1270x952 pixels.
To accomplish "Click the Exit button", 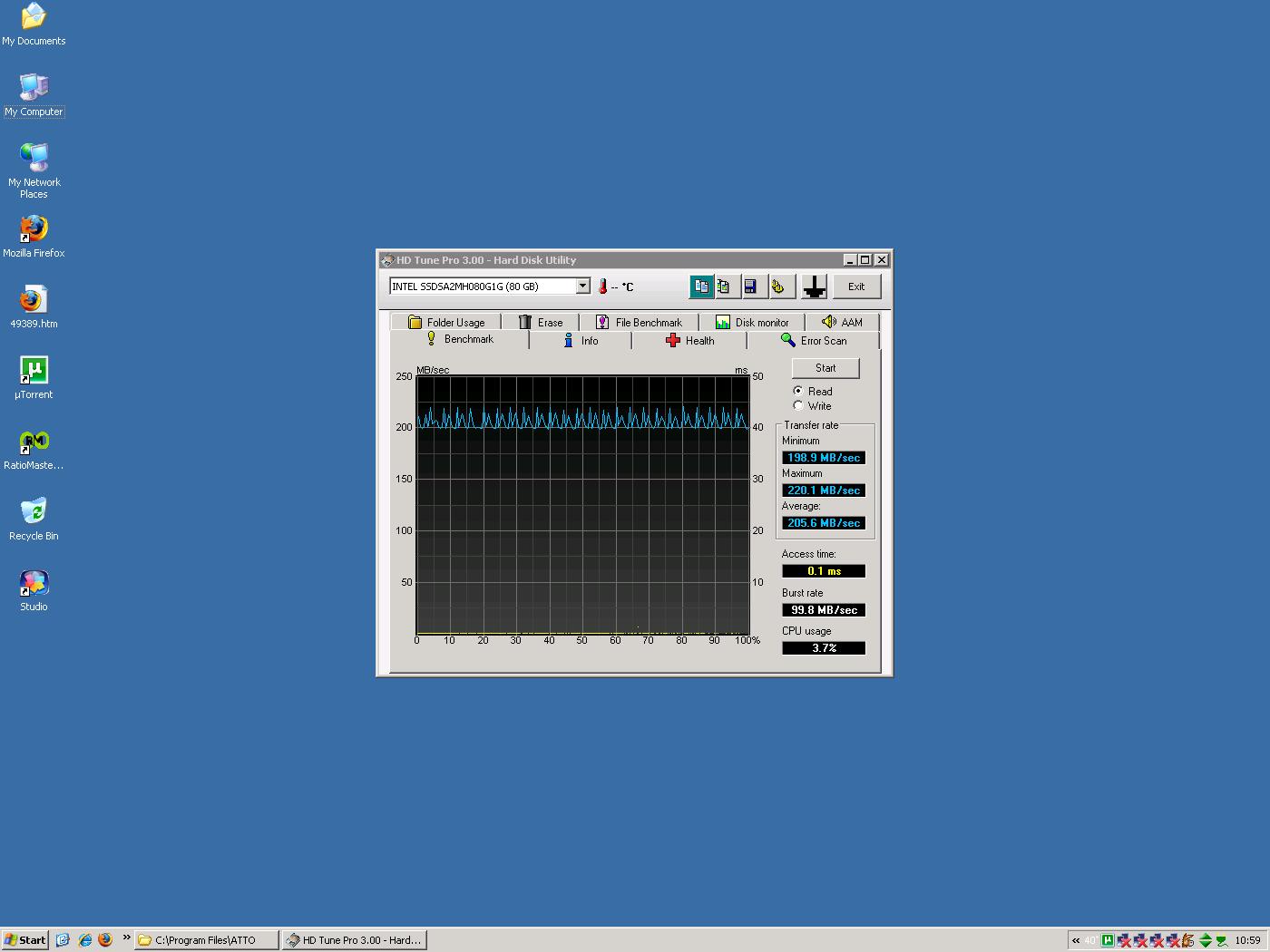I will click(856, 287).
